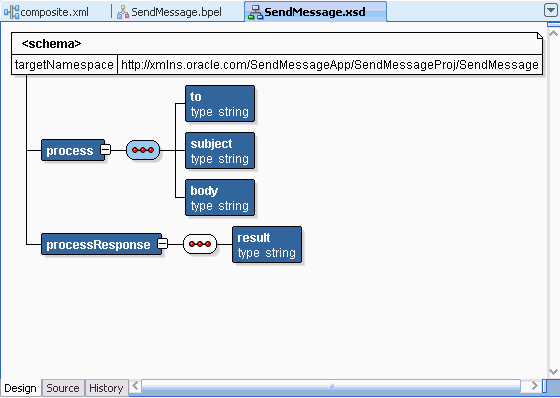Open the History view tab
The height and width of the screenshot is (398, 560).
(106, 388)
